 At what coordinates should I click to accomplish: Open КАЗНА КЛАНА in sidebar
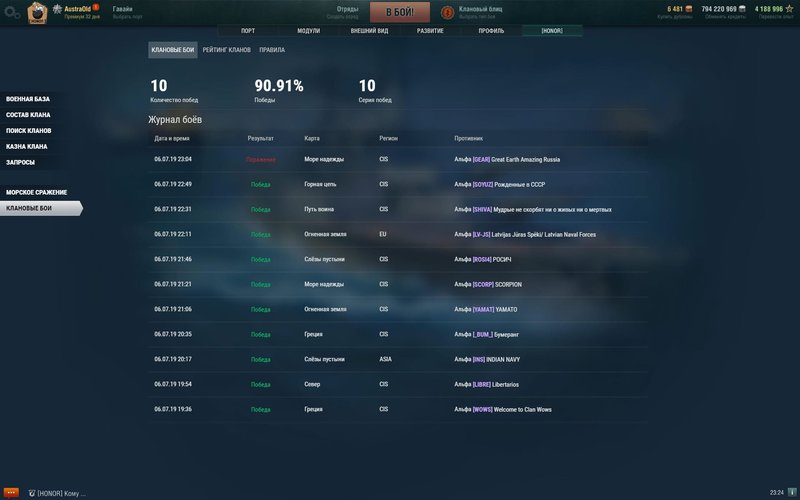pos(27,146)
